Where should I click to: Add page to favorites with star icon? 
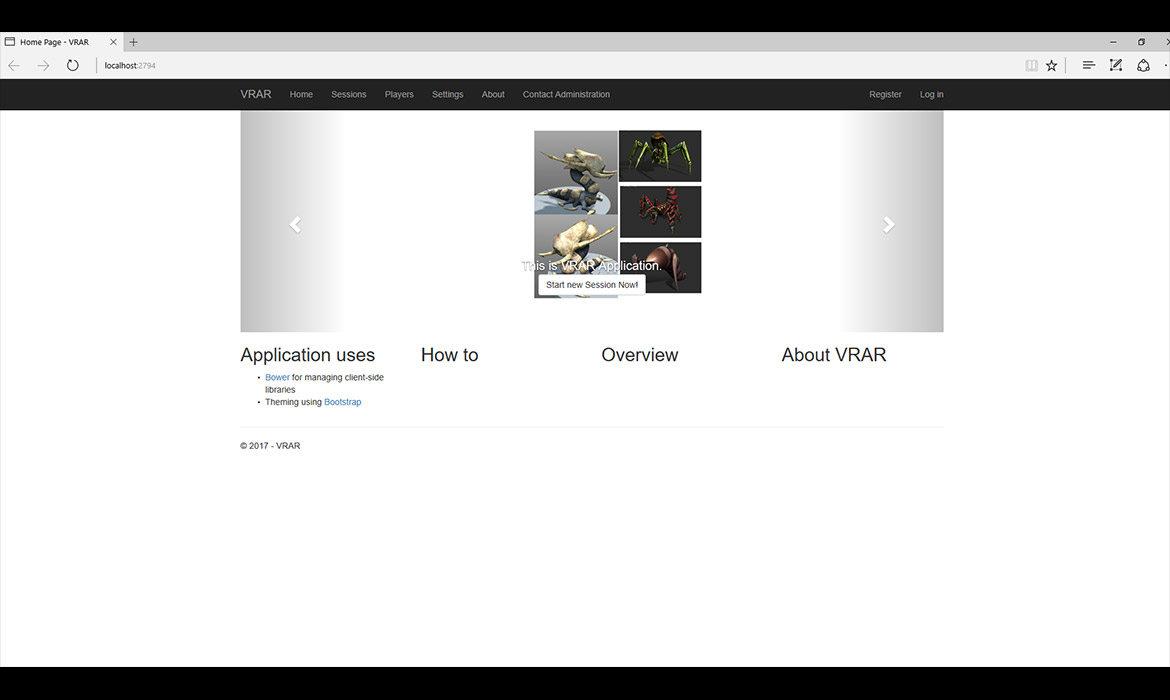(1052, 66)
